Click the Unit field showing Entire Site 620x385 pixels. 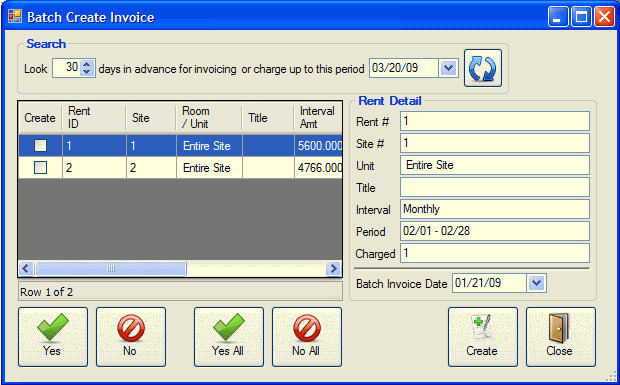pos(495,165)
